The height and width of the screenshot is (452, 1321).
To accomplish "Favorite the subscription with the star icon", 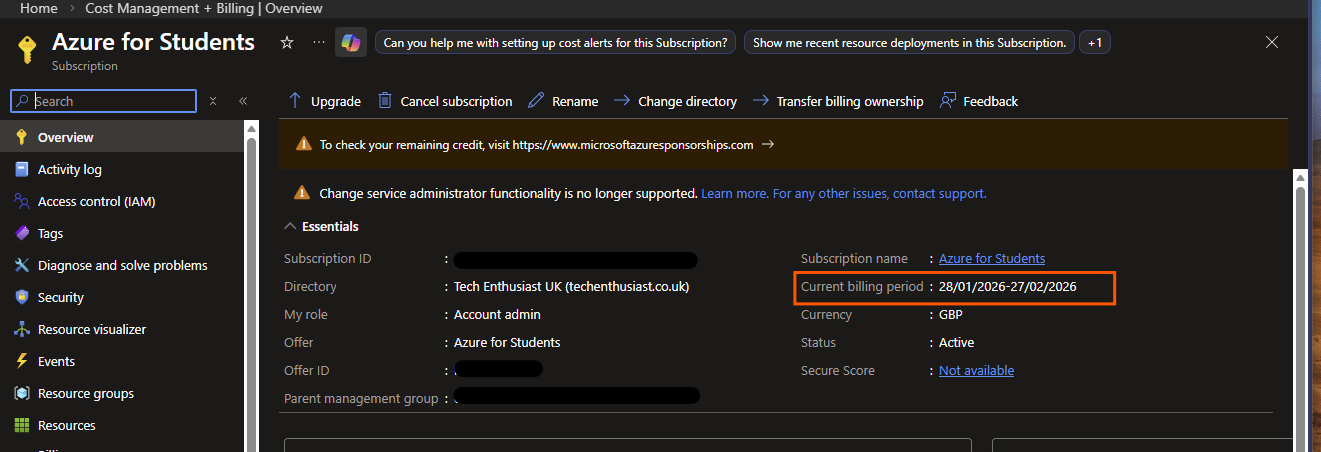I will coord(287,43).
